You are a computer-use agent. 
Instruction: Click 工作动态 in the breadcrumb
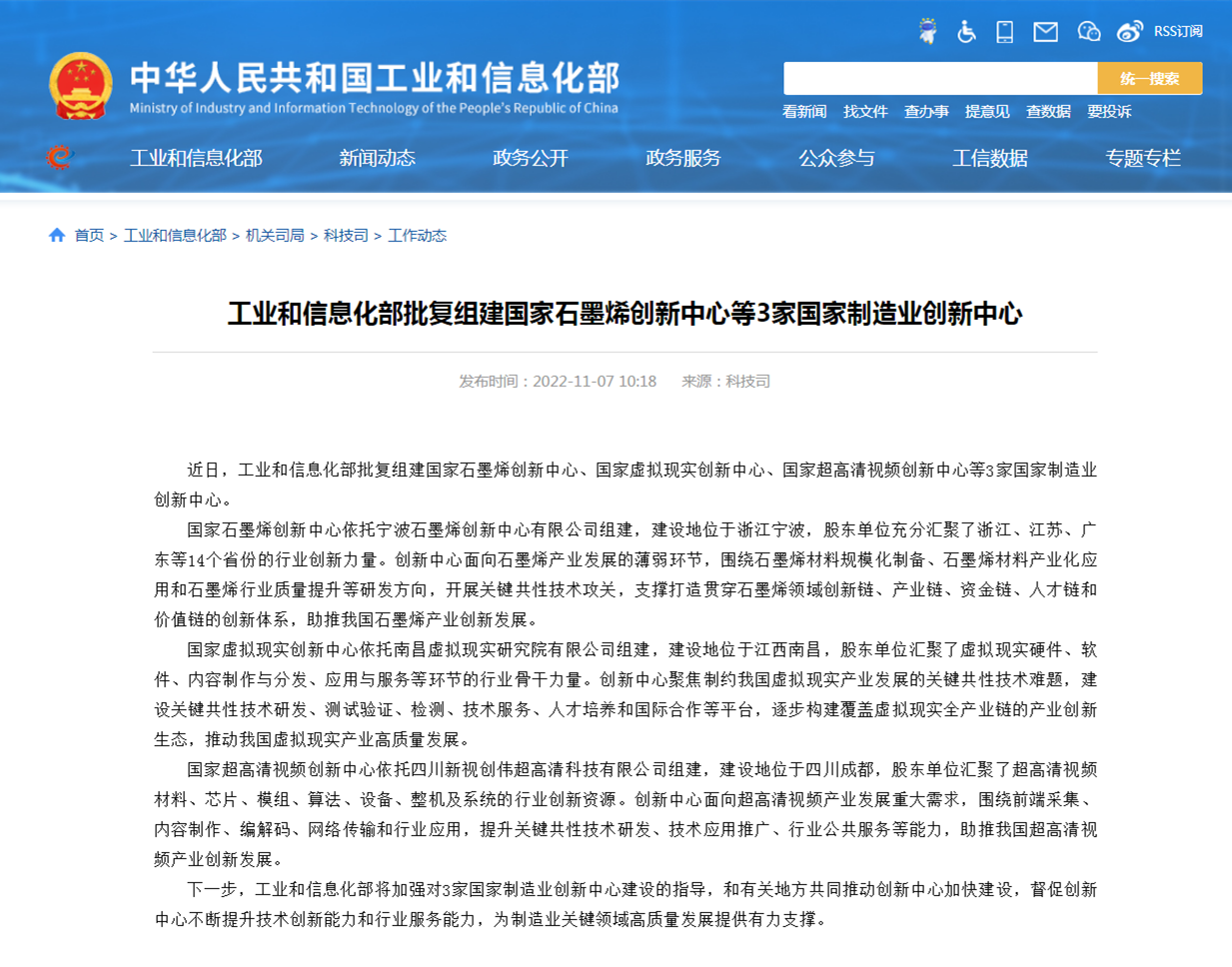(x=417, y=236)
